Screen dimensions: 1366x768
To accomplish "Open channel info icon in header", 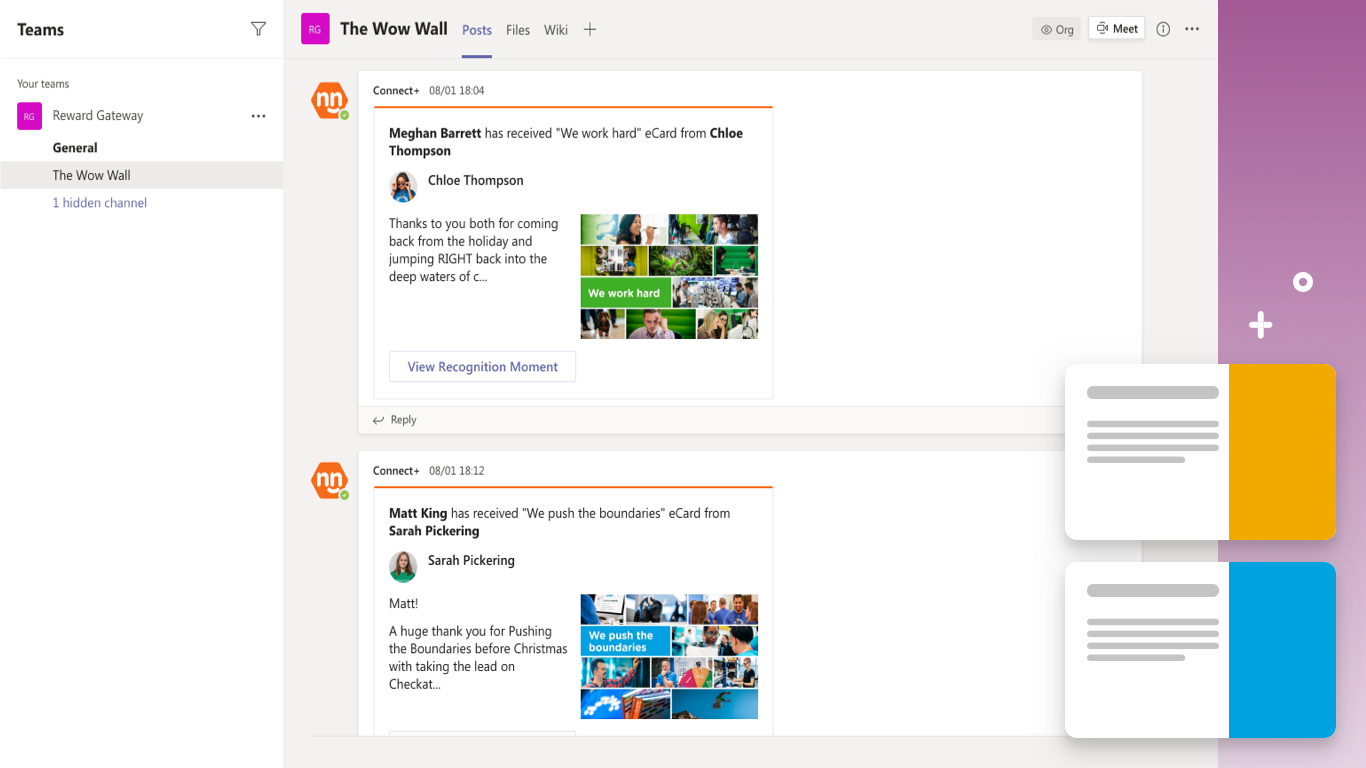I will [1163, 29].
